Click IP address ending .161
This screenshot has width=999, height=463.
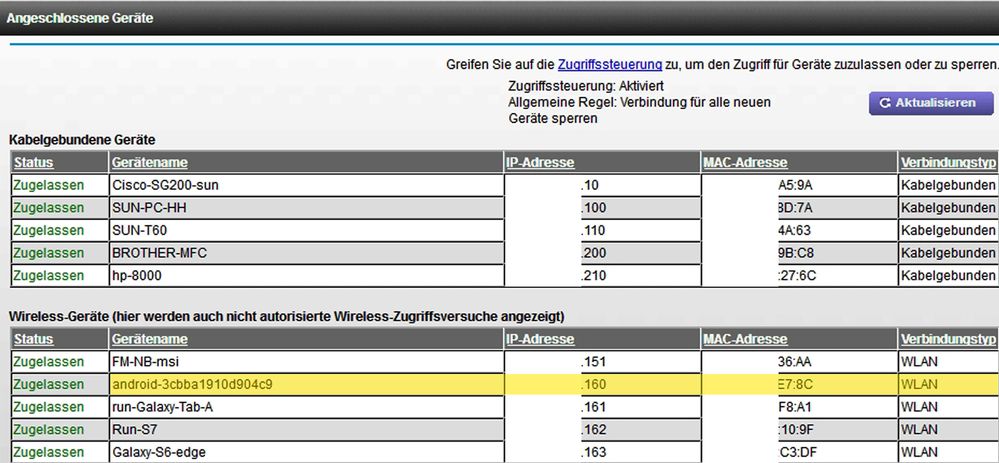point(593,406)
